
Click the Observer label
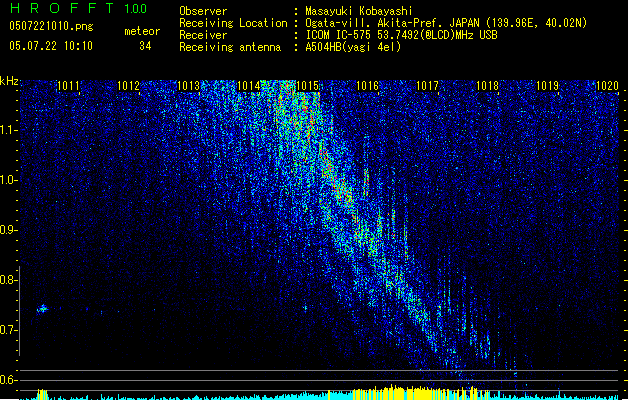click(x=203, y=11)
